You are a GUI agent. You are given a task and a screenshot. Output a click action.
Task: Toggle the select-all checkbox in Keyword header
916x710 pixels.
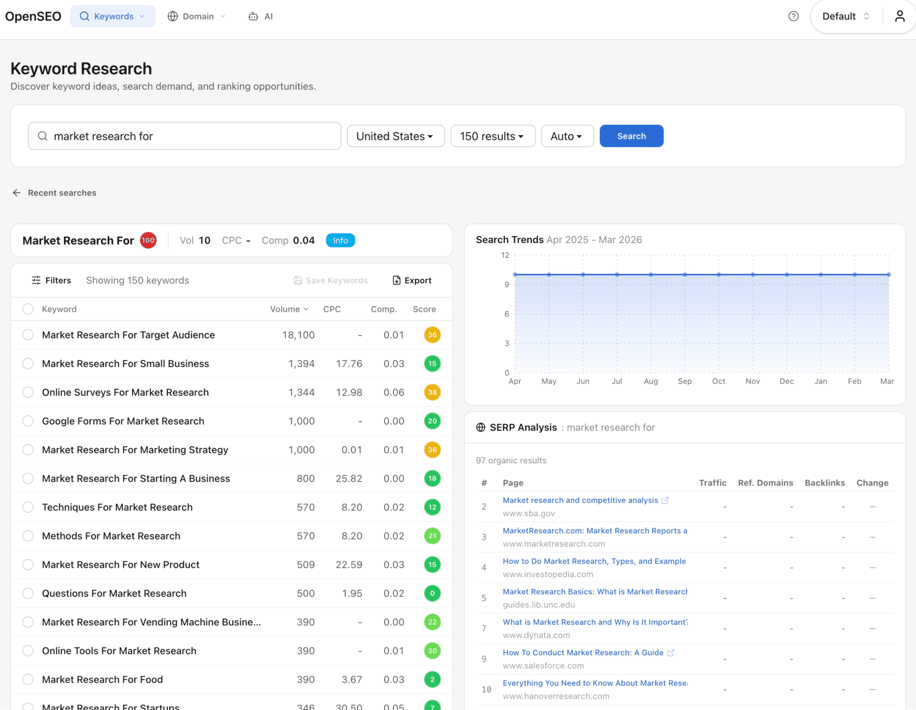[27, 309]
